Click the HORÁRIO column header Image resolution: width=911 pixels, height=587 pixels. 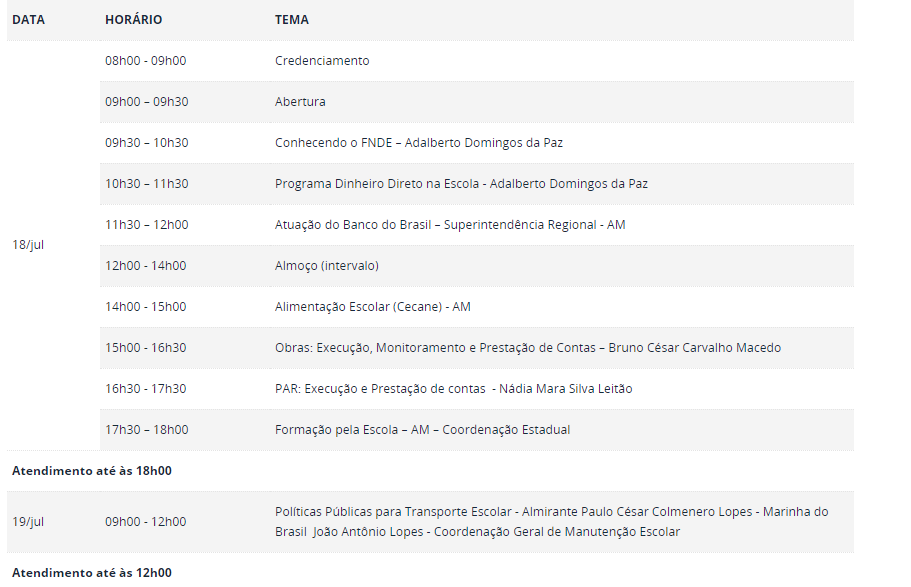(x=134, y=20)
